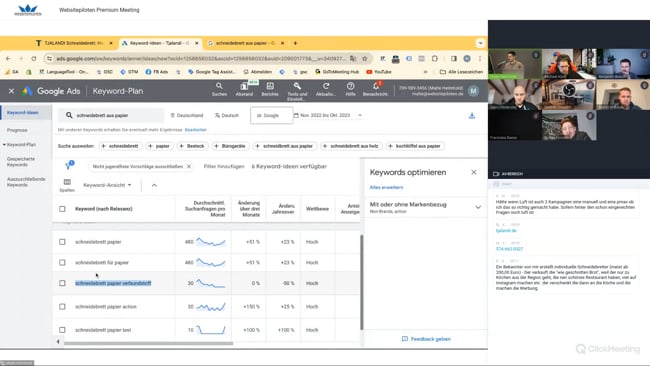This screenshot has height=366, width=650.
Task: Click 'Feedback geben' button
Action: [426, 339]
